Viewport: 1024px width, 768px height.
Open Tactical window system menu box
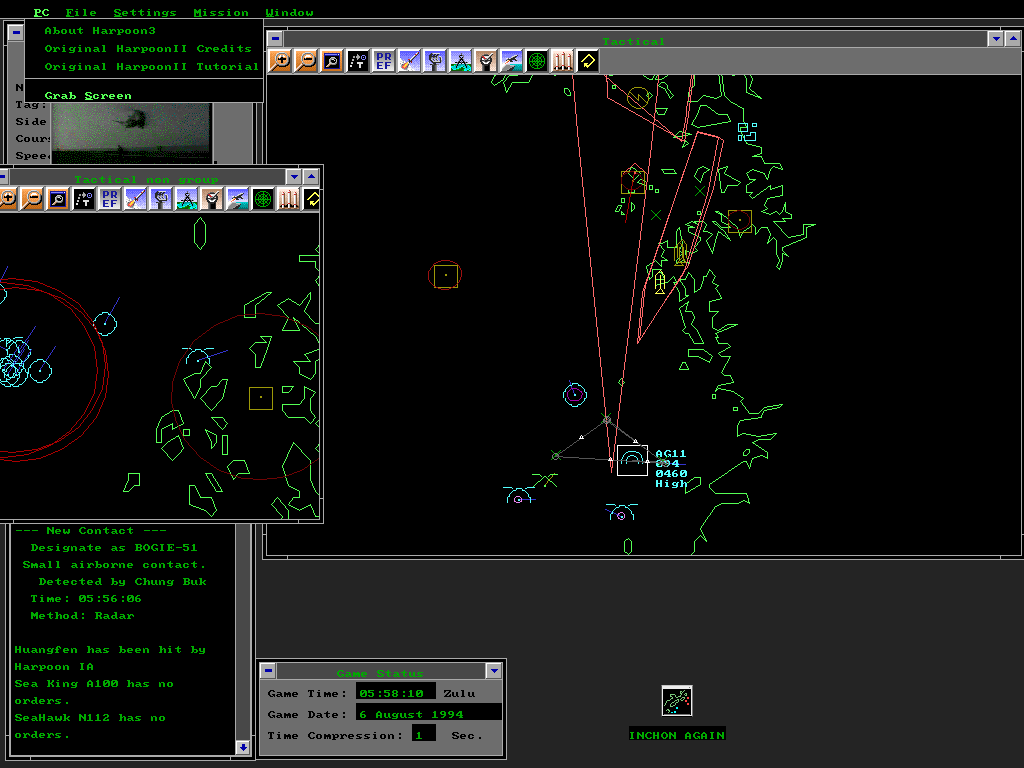275,39
